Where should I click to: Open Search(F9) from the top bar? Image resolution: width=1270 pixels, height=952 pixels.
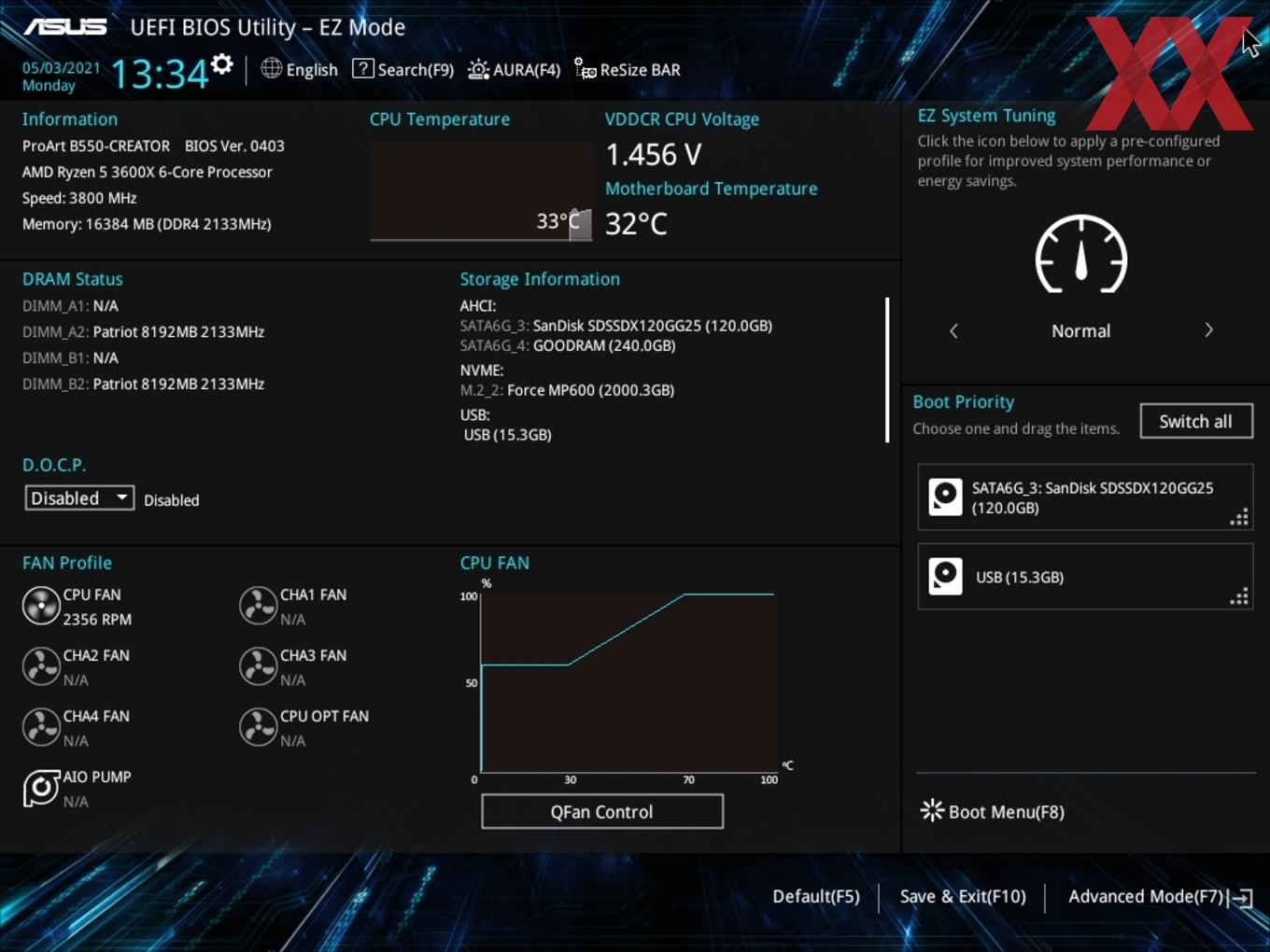pos(402,69)
